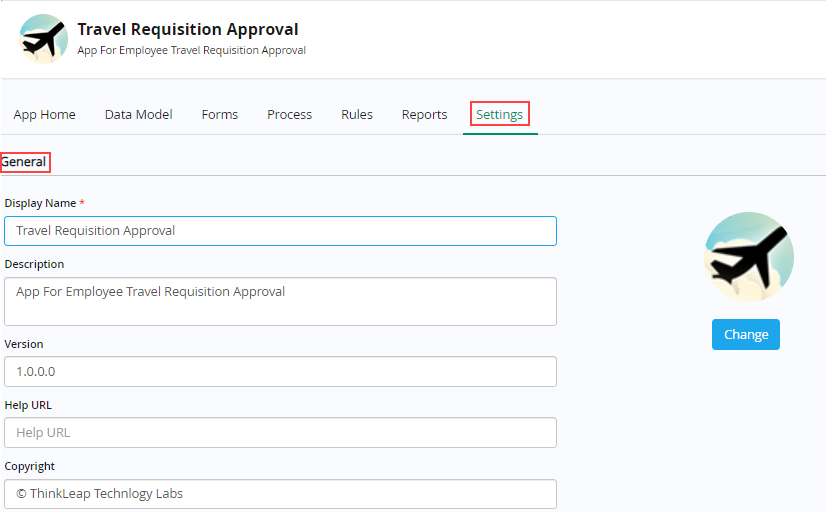The image size is (826, 512).
Task: Click the Version field showing 1.0.0.0
Action: click(x=280, y=371)
